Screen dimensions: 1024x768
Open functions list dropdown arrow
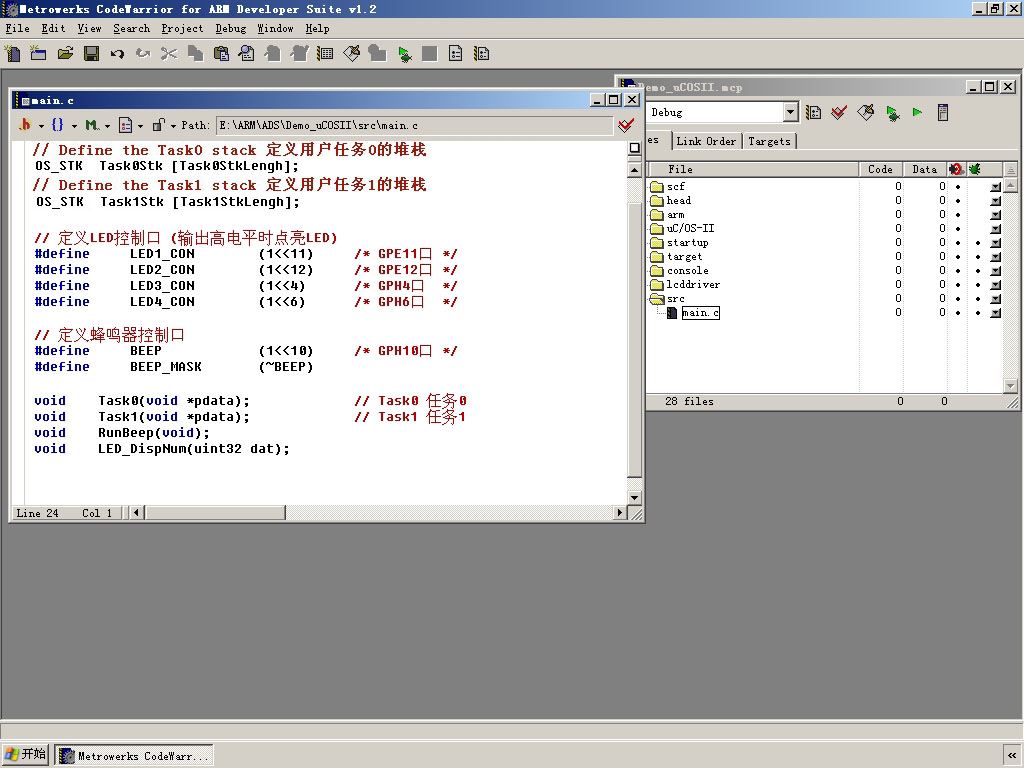[x=74, y=125]
